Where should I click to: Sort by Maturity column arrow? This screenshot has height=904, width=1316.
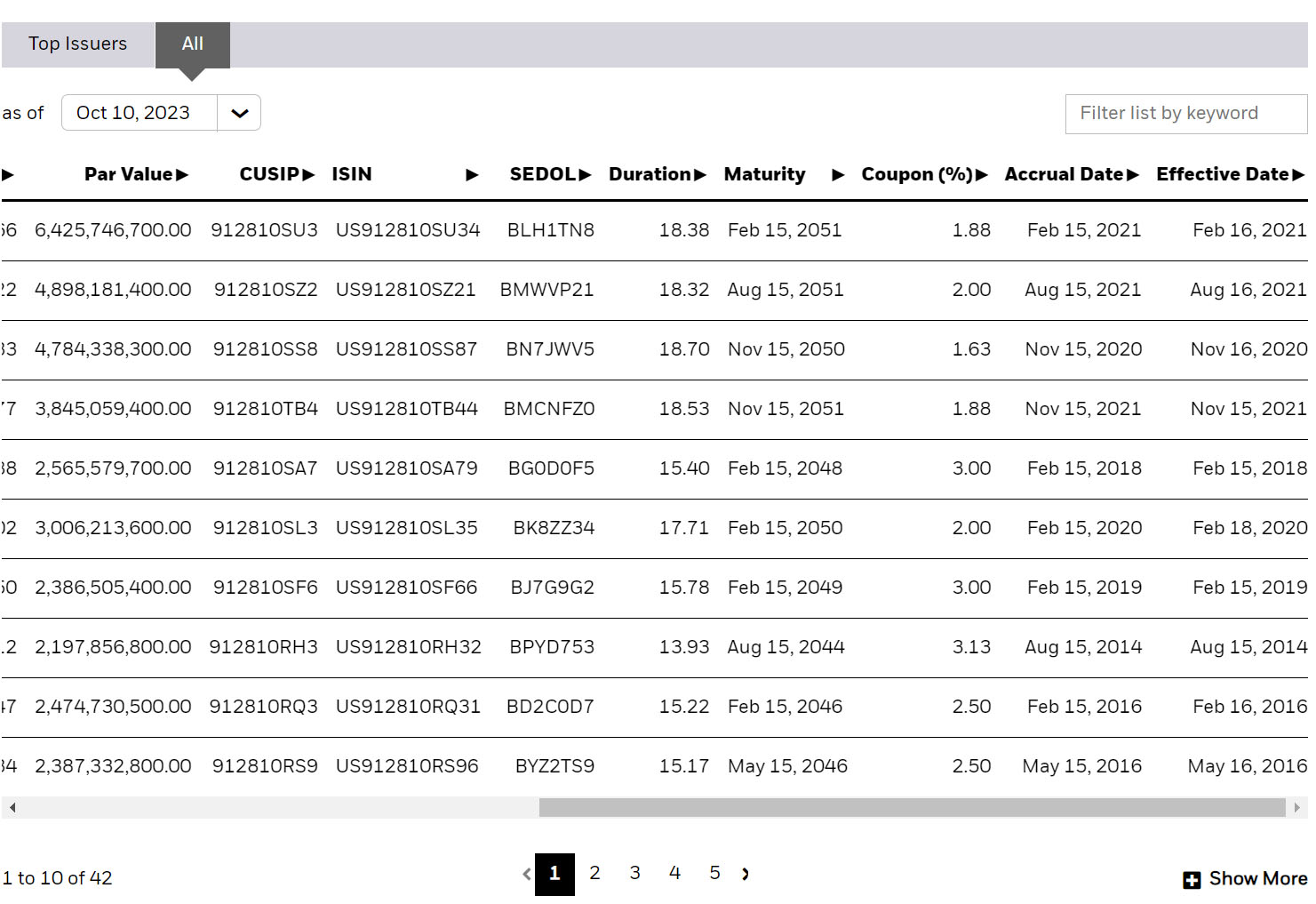click(838, 175)
